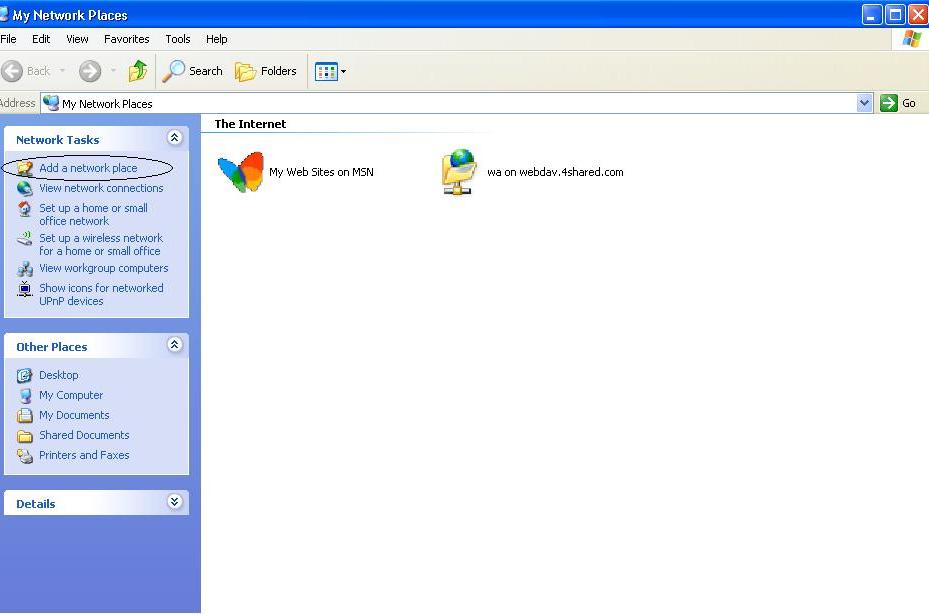Select wa on webdav.4shared.com label

[x=555, y=172]
